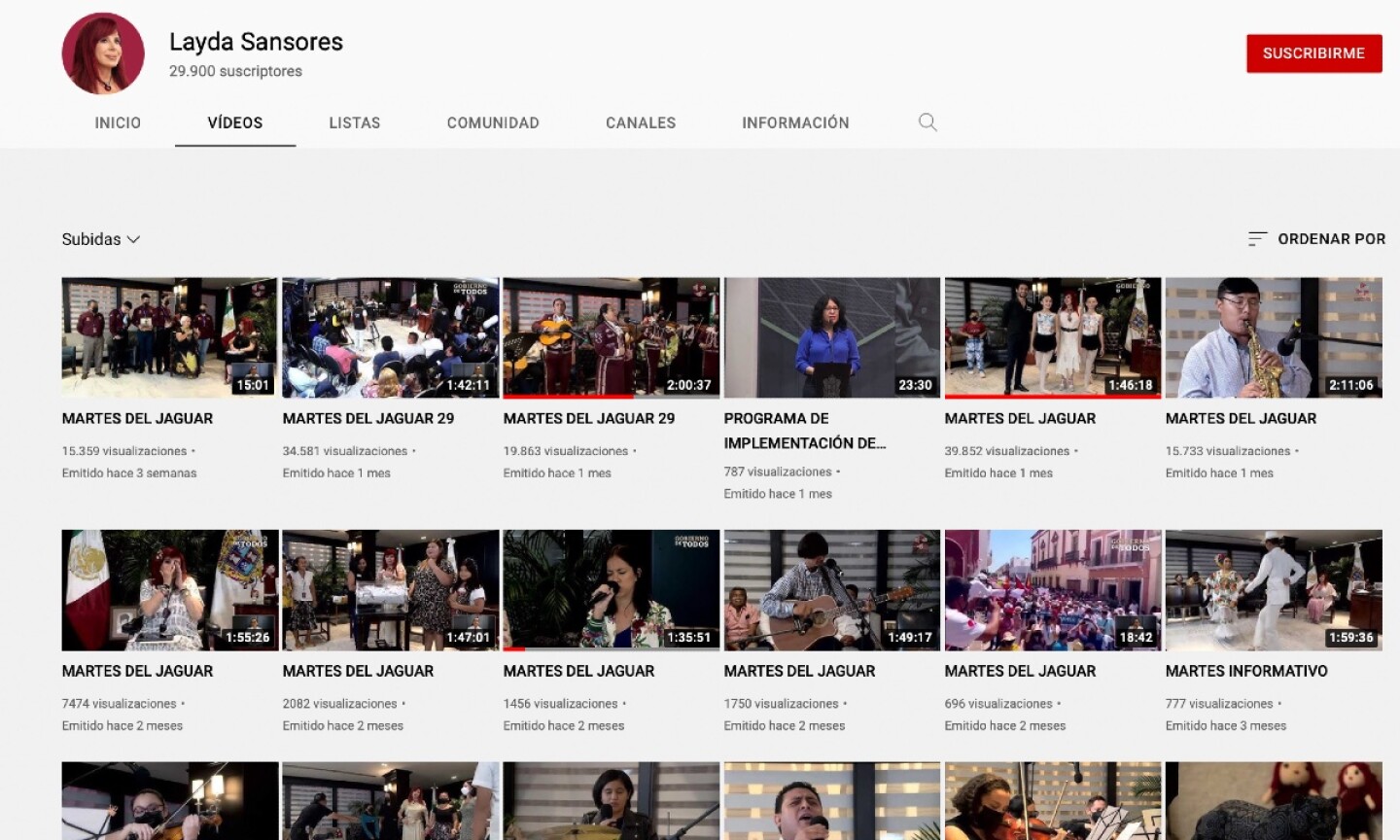Click the Martes del Jaguar title with 7474 views
1400x840 pixels.
click(x=137, y=671)
